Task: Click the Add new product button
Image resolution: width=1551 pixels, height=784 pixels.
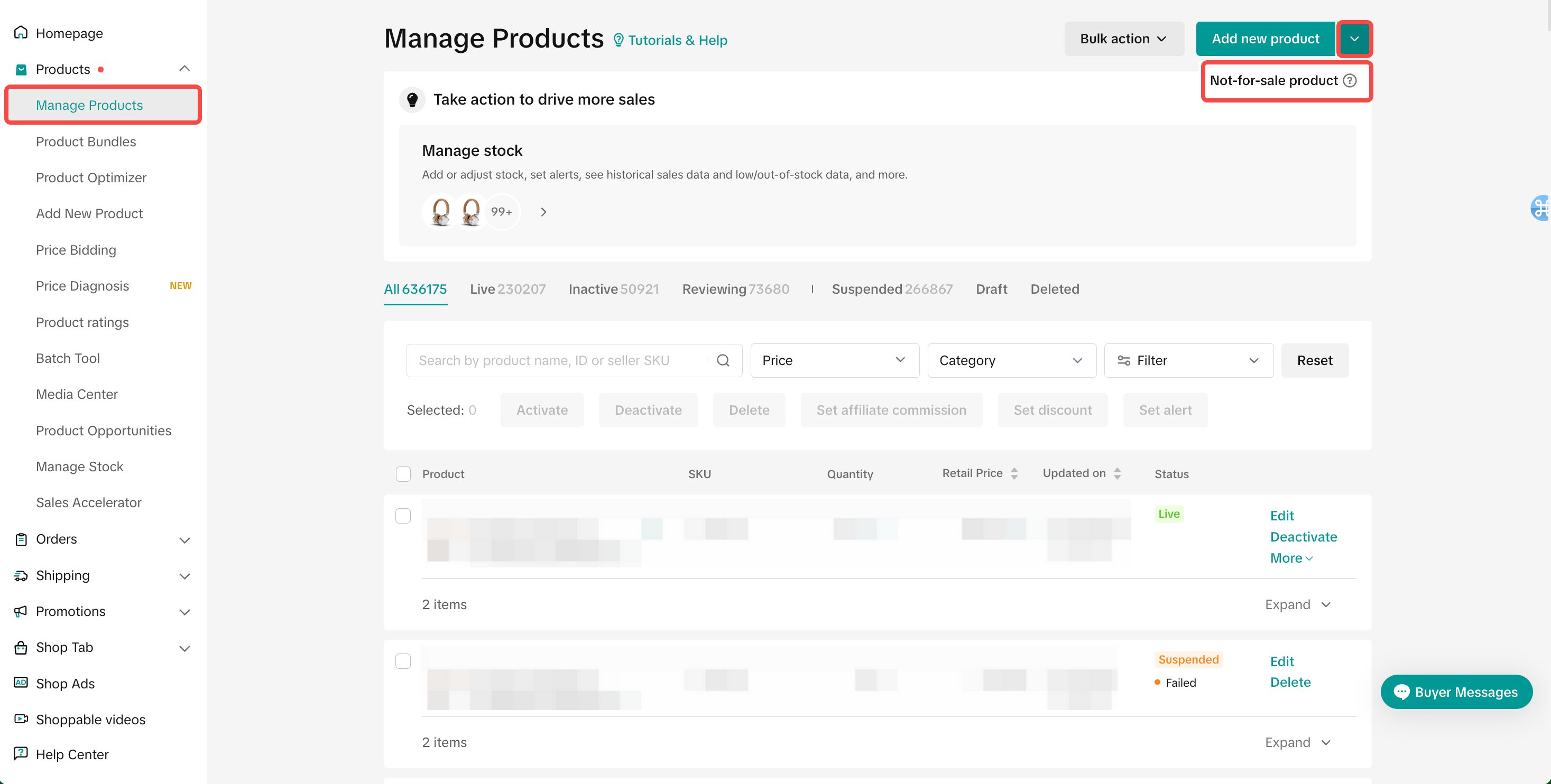Action: click(1265, 39)
